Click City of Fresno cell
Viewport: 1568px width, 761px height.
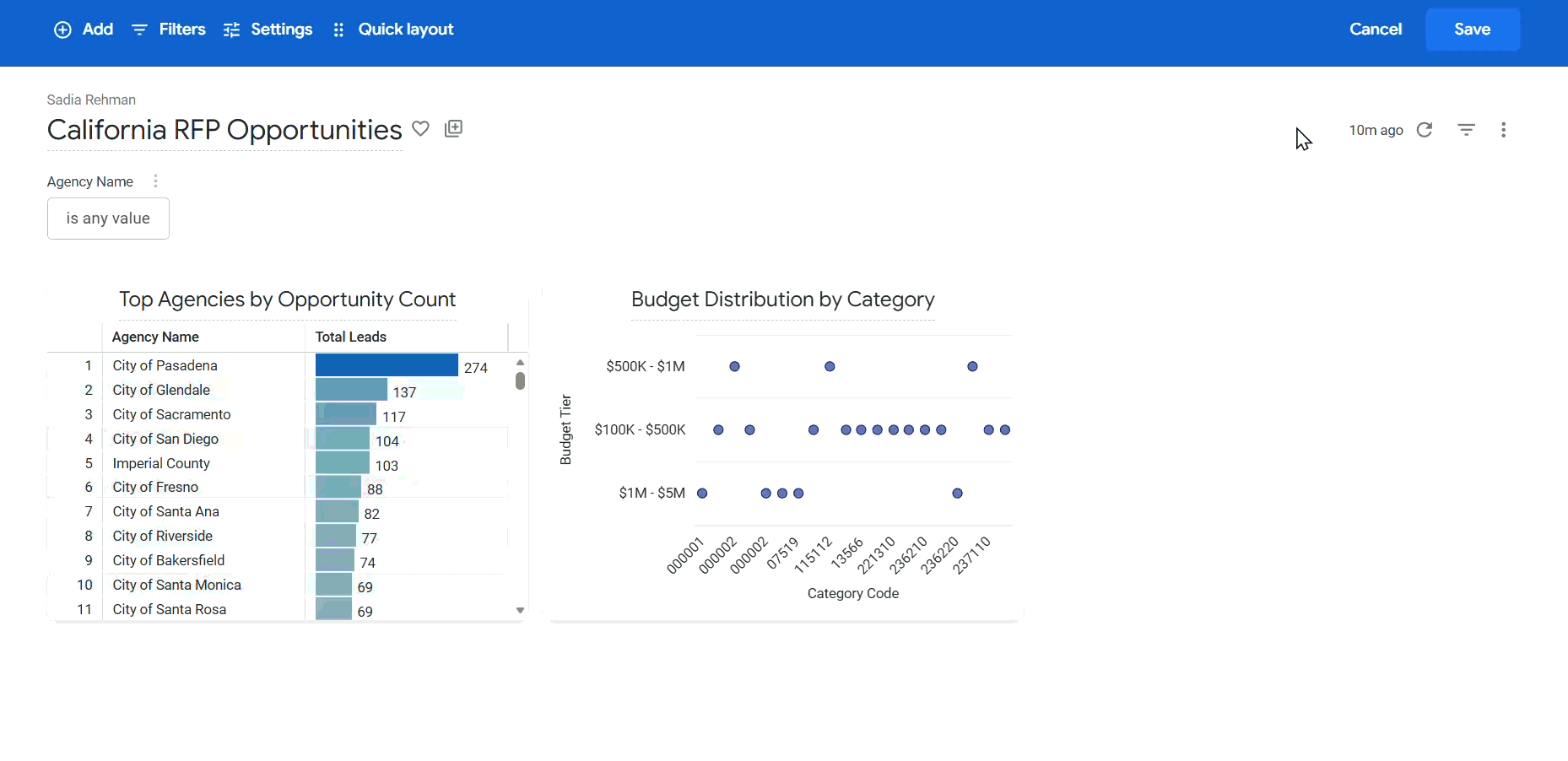click(x=155, y=487)
